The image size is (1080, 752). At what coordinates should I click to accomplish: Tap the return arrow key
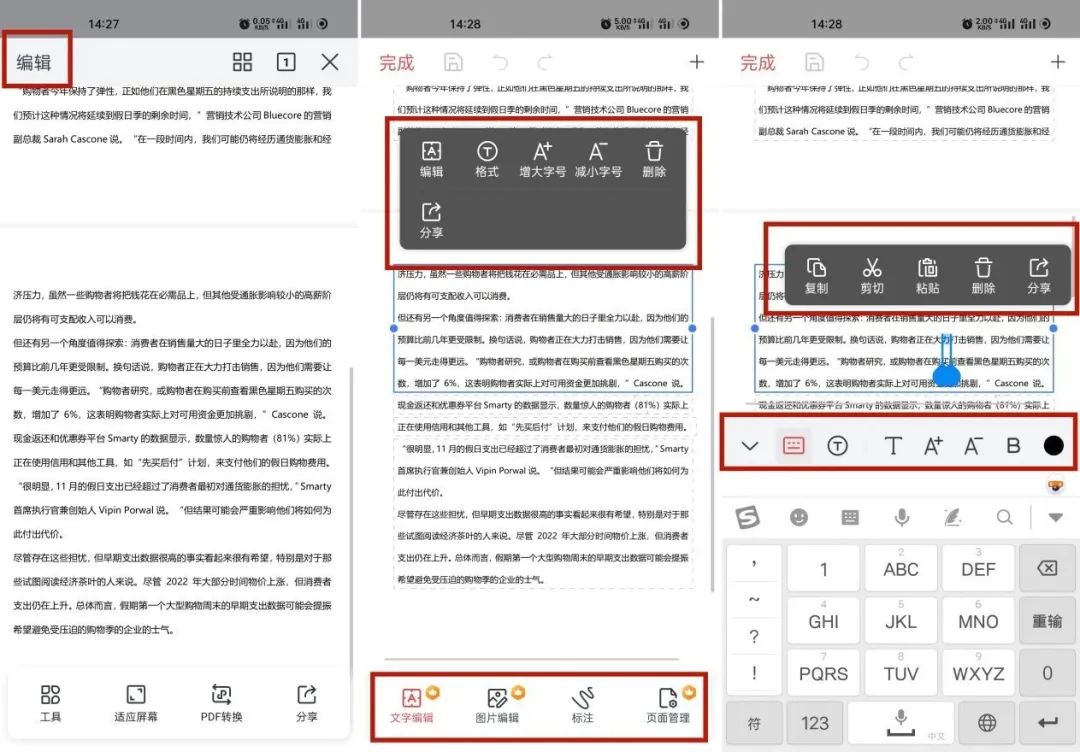(1047, 723)
